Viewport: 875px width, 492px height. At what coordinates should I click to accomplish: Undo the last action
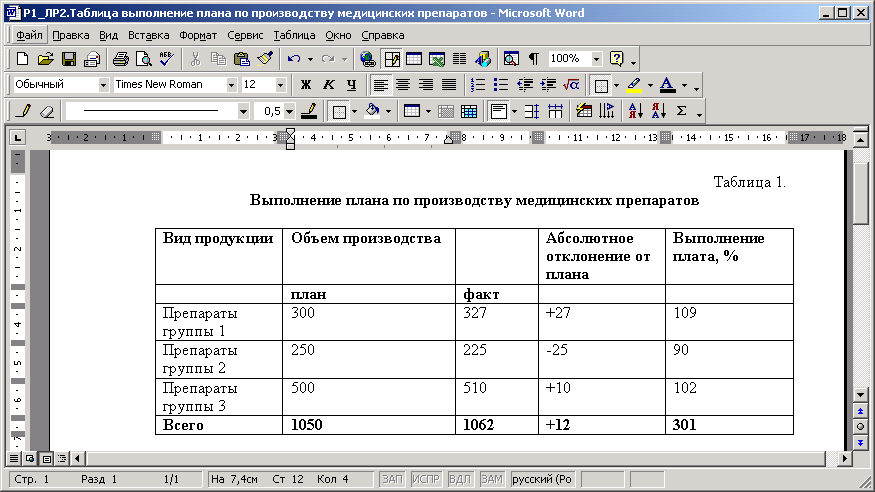pos(294,59)
